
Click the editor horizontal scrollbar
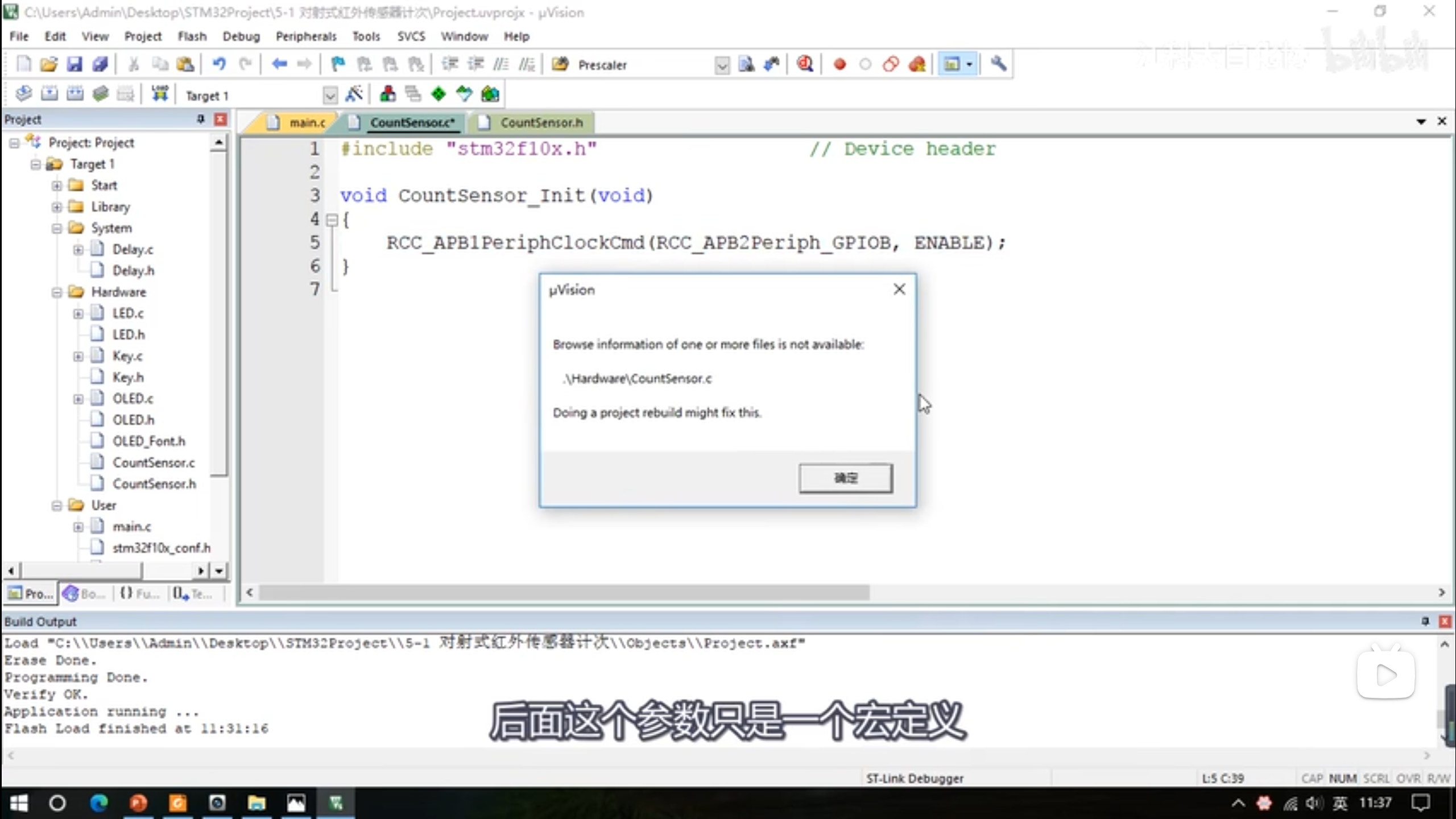click(x=563, y=593)
